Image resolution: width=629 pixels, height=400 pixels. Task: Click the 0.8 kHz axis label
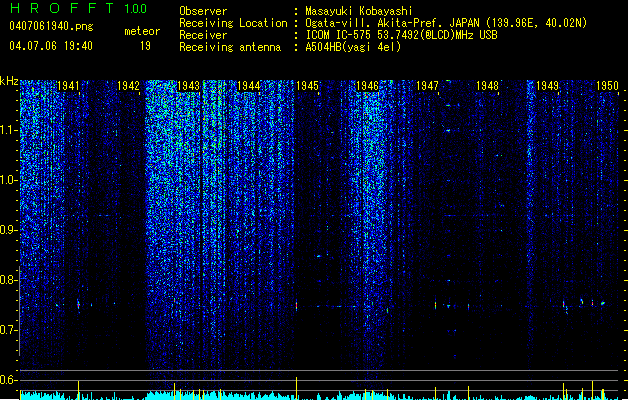pos(8,280)
